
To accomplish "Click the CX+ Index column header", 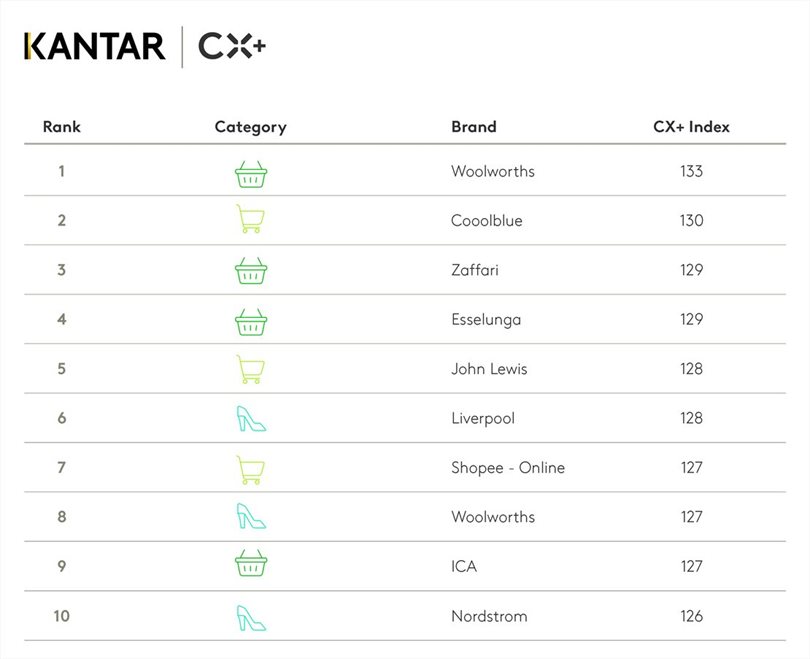I will [x=691, y=127].
